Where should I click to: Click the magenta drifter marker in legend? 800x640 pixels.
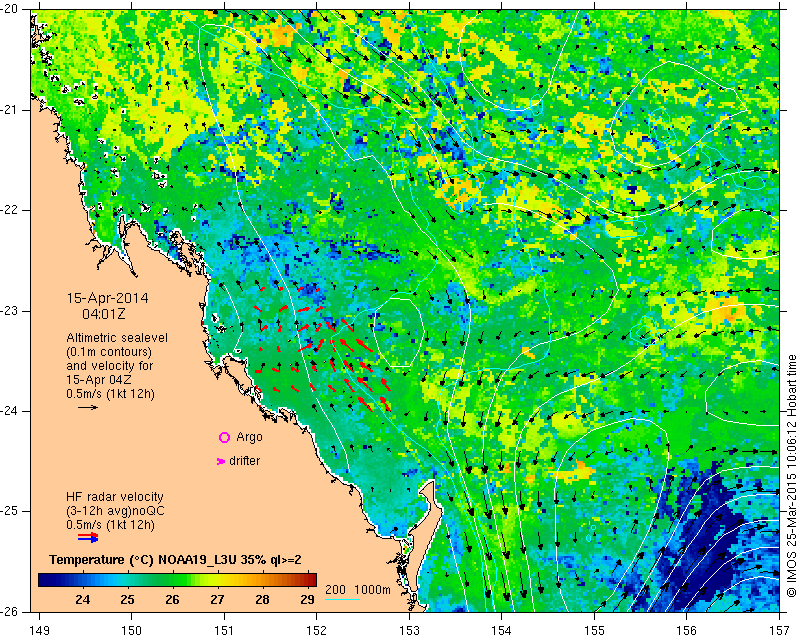pyautogui.click(x=221, y=461)
